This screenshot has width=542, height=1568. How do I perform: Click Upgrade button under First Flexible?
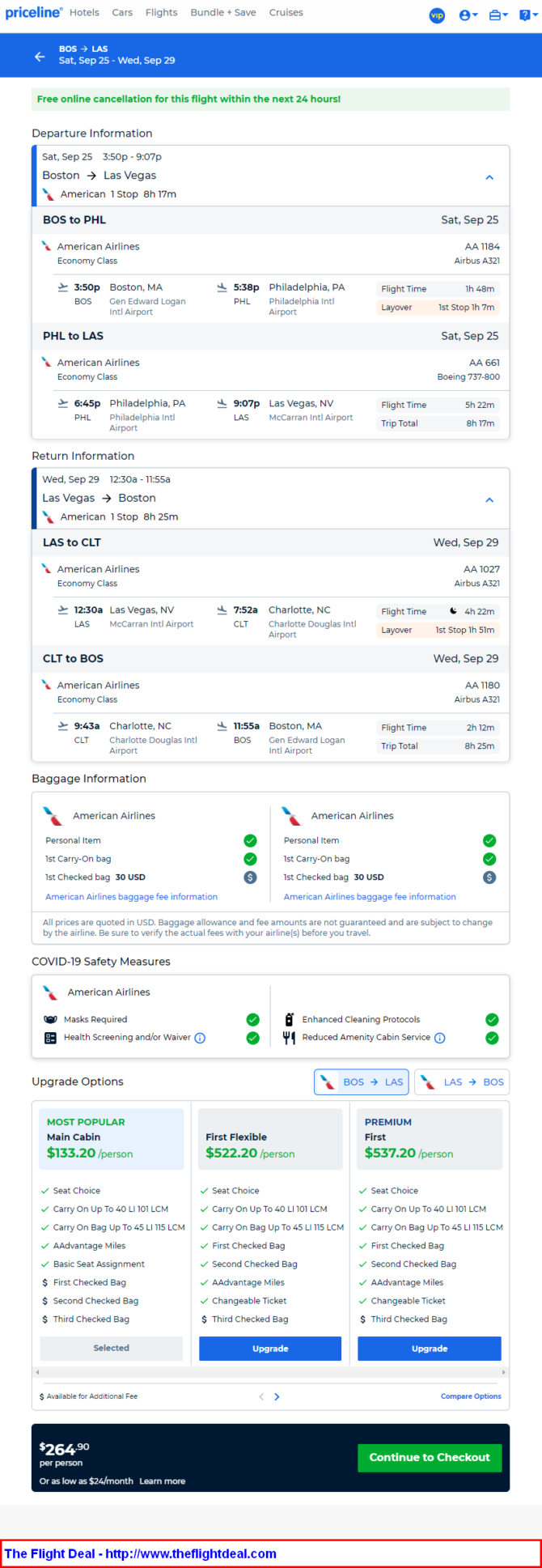[x=270, y=1349]
